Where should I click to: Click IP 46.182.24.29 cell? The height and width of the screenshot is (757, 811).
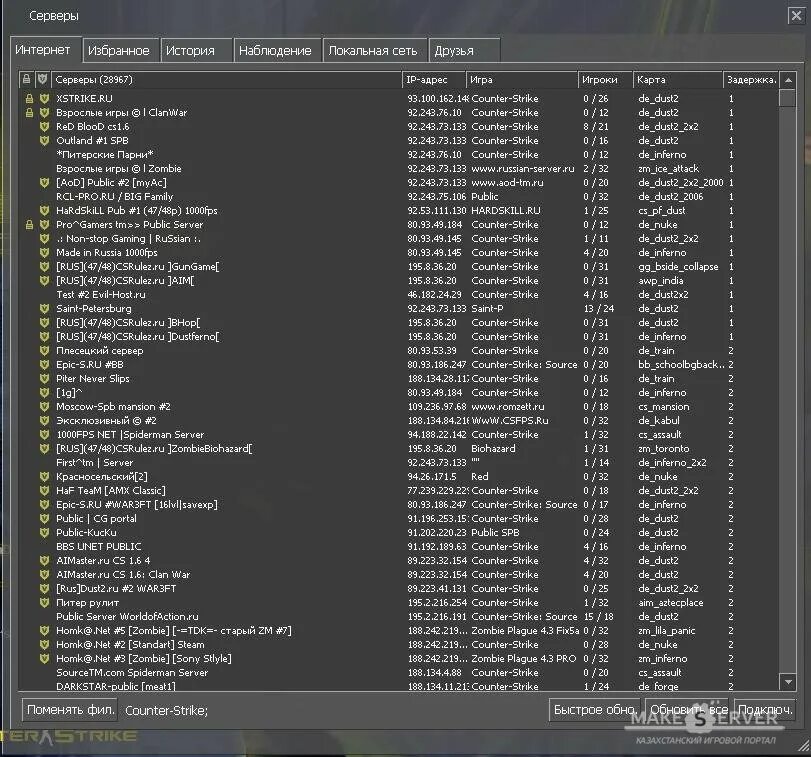[434, 294]
